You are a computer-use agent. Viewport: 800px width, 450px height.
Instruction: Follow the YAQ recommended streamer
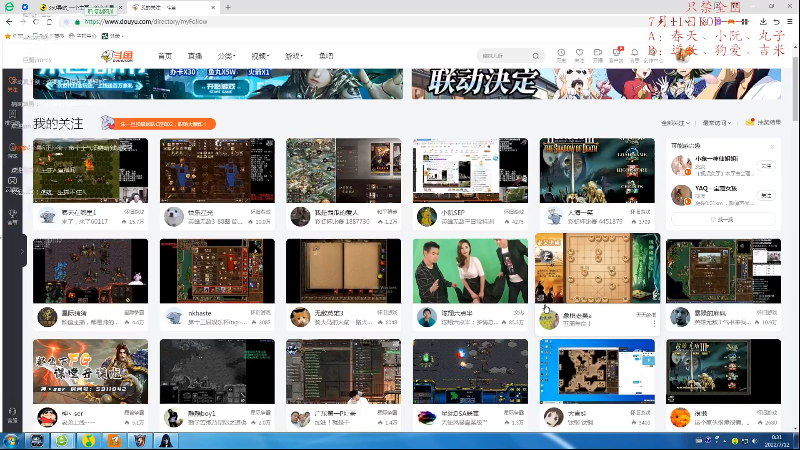point(766,195)
